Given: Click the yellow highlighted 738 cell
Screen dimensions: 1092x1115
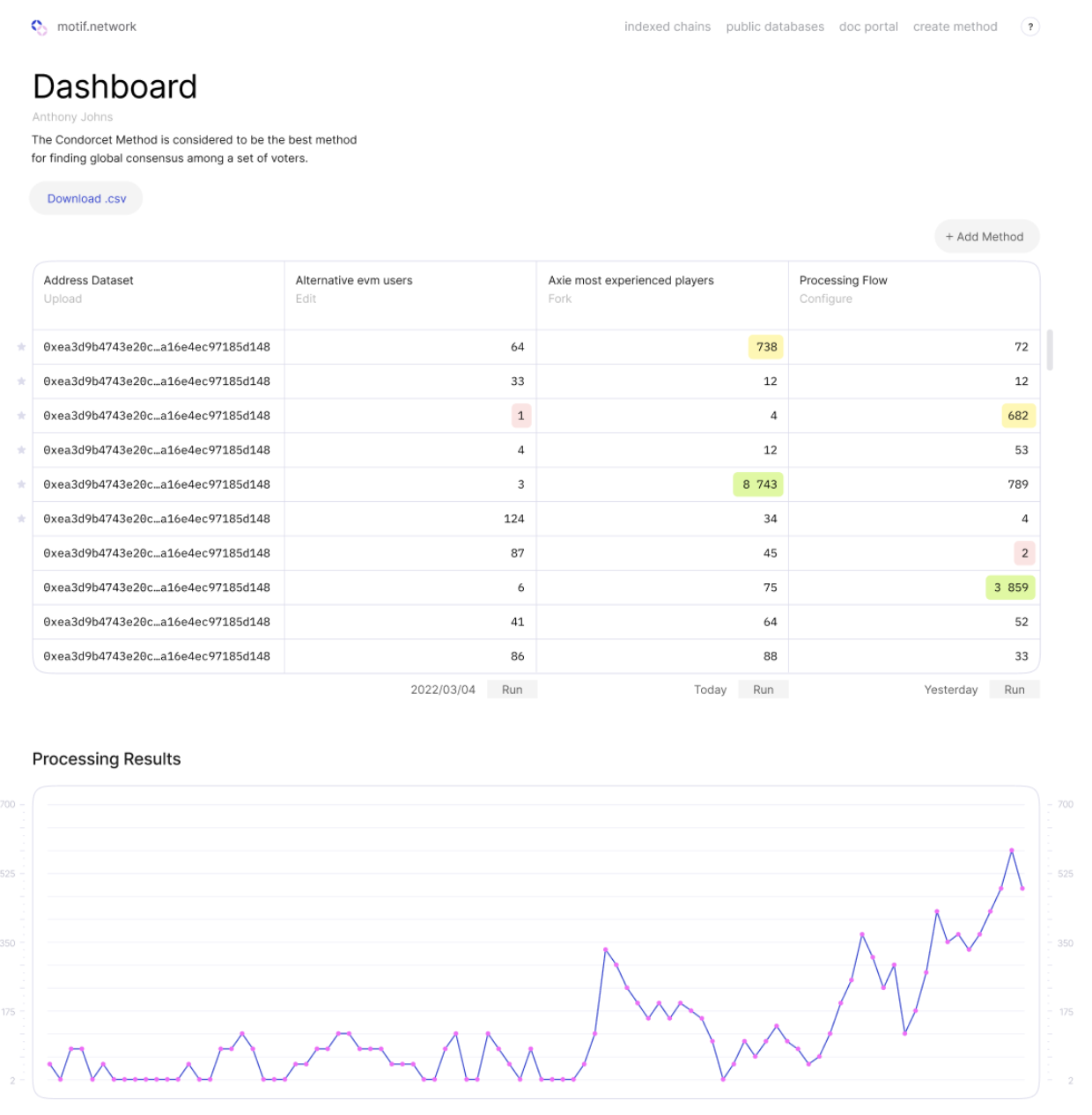Looking at the screenshot, I should (765, 347).
